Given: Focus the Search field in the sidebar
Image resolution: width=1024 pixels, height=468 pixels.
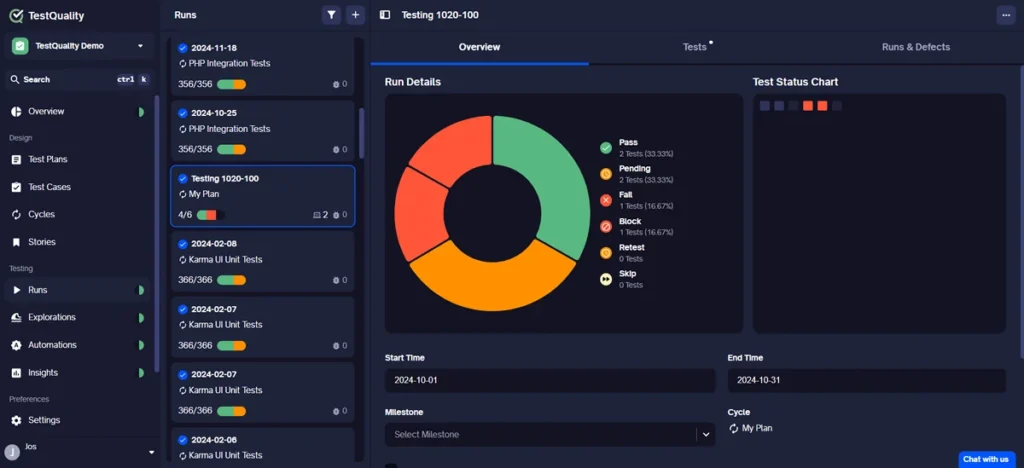Looking at the screenshot, I should click(79, 80).
